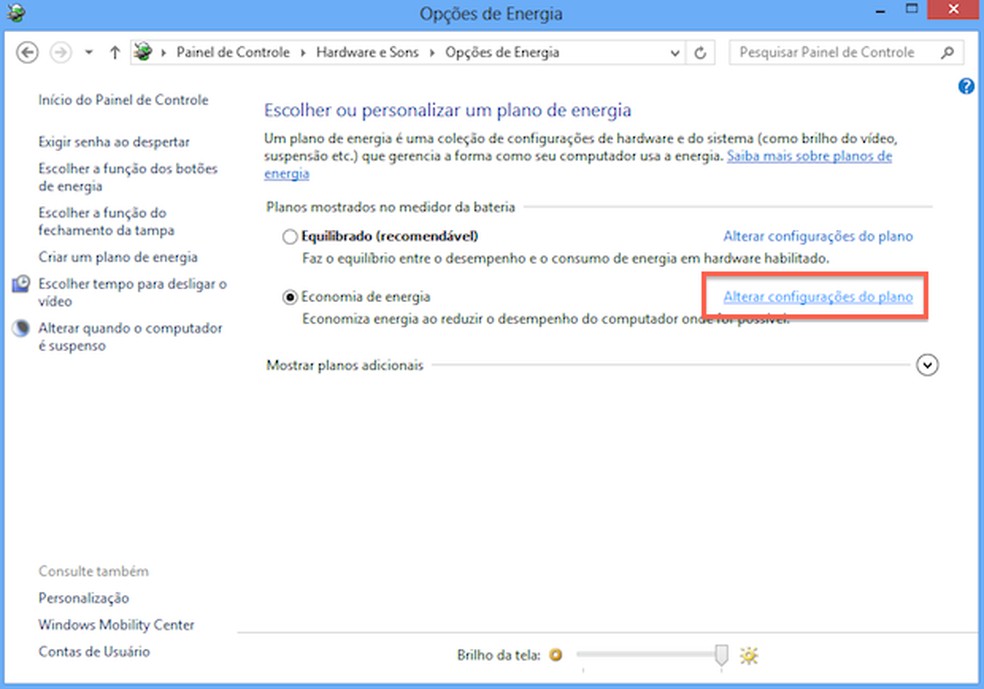Open Escolher tempo para desligar o vídeo

tap(132, 292)
